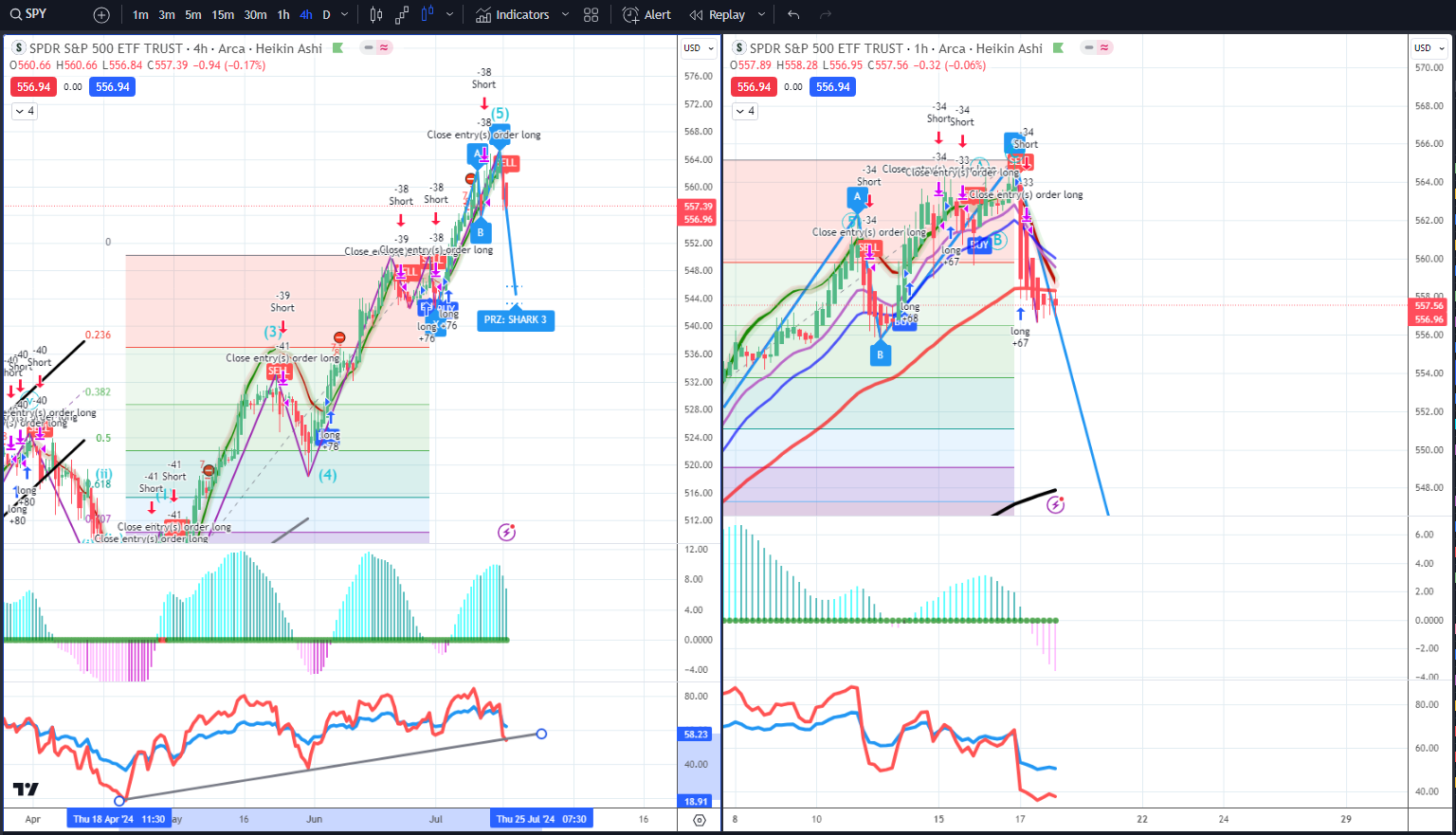Screen dimensions: 1456x835
Task: Expand the chart style dropdown arrow
Action: [449, 15]
